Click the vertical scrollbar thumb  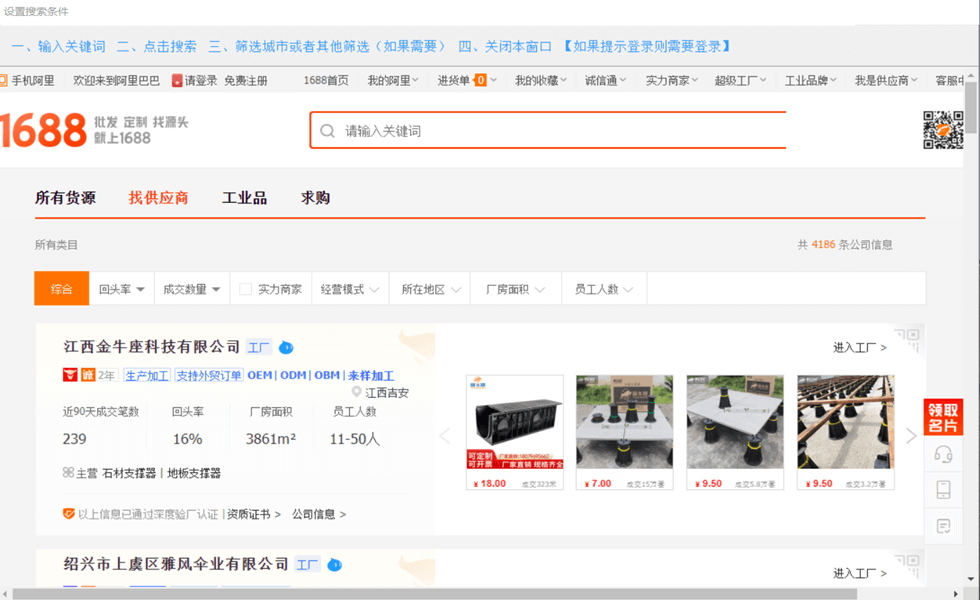click(971, 108)
